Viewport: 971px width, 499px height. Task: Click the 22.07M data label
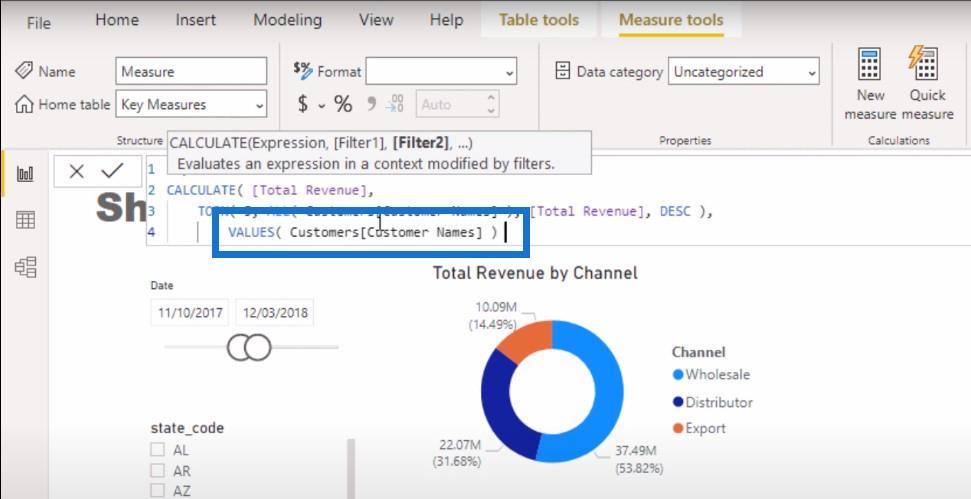point(461,445)
